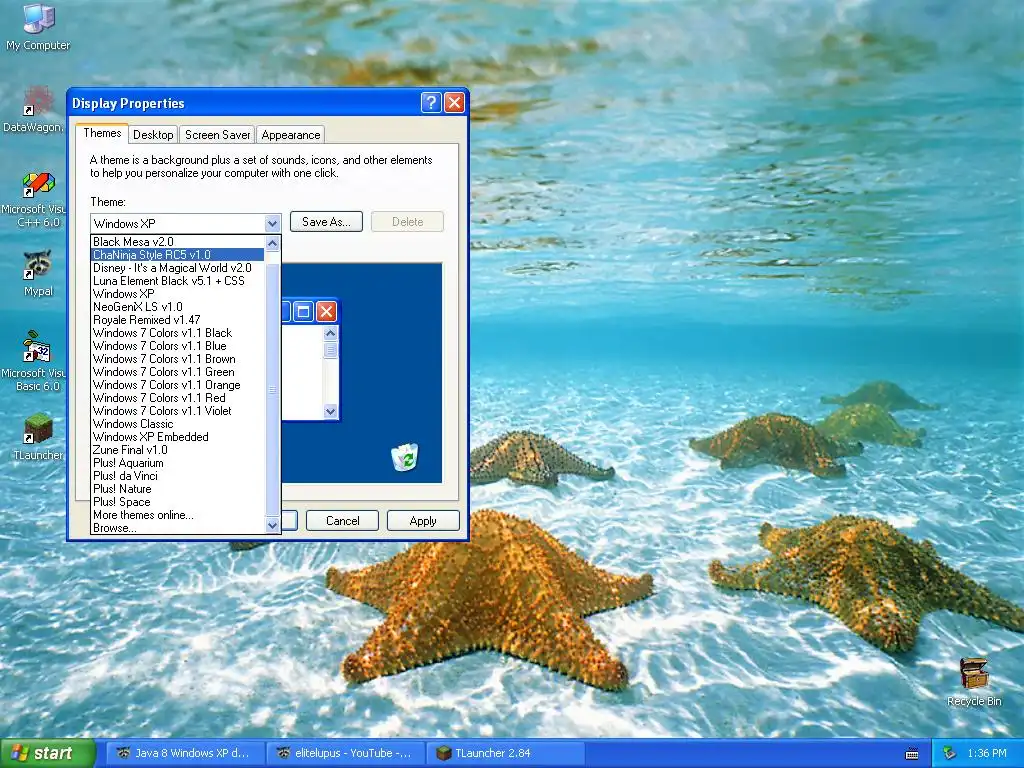Select the DataWagon desktop shortcut
1024x768 pixels.
coord(36,110)
